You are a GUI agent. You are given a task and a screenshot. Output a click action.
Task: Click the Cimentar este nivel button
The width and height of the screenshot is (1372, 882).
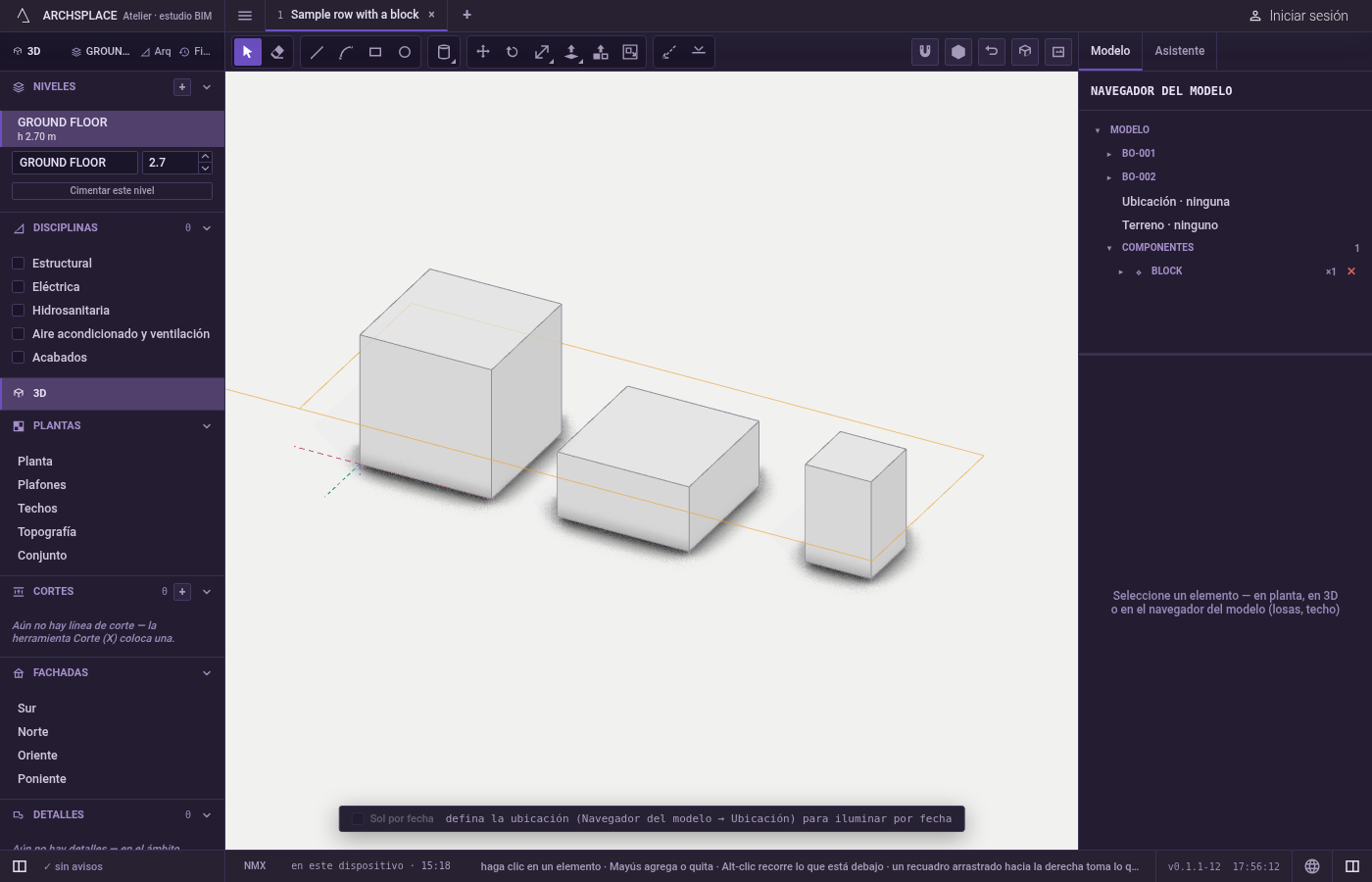click(112, 191)
